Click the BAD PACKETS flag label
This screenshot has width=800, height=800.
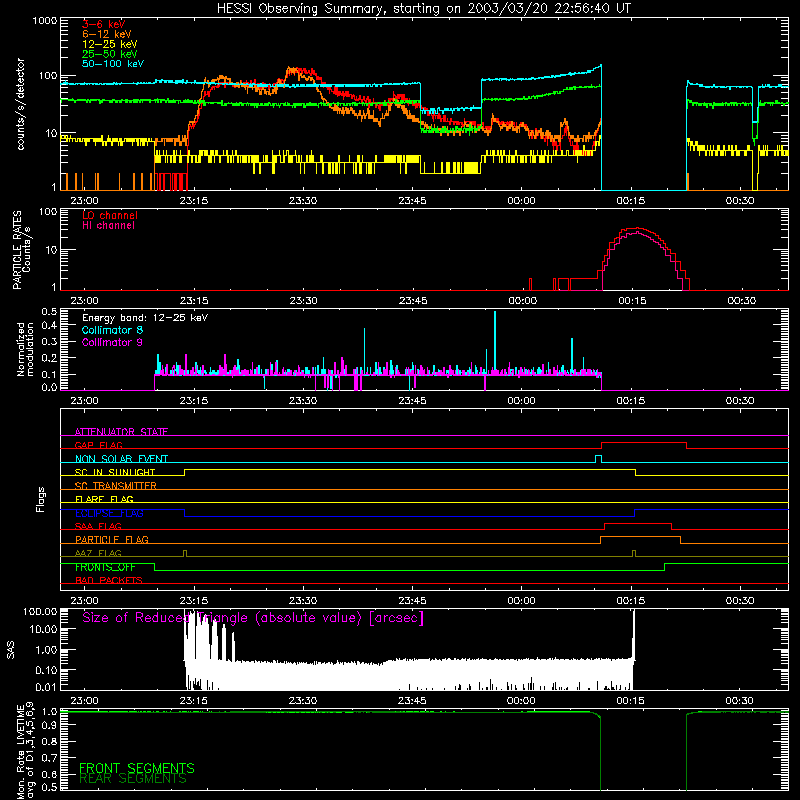109,580
